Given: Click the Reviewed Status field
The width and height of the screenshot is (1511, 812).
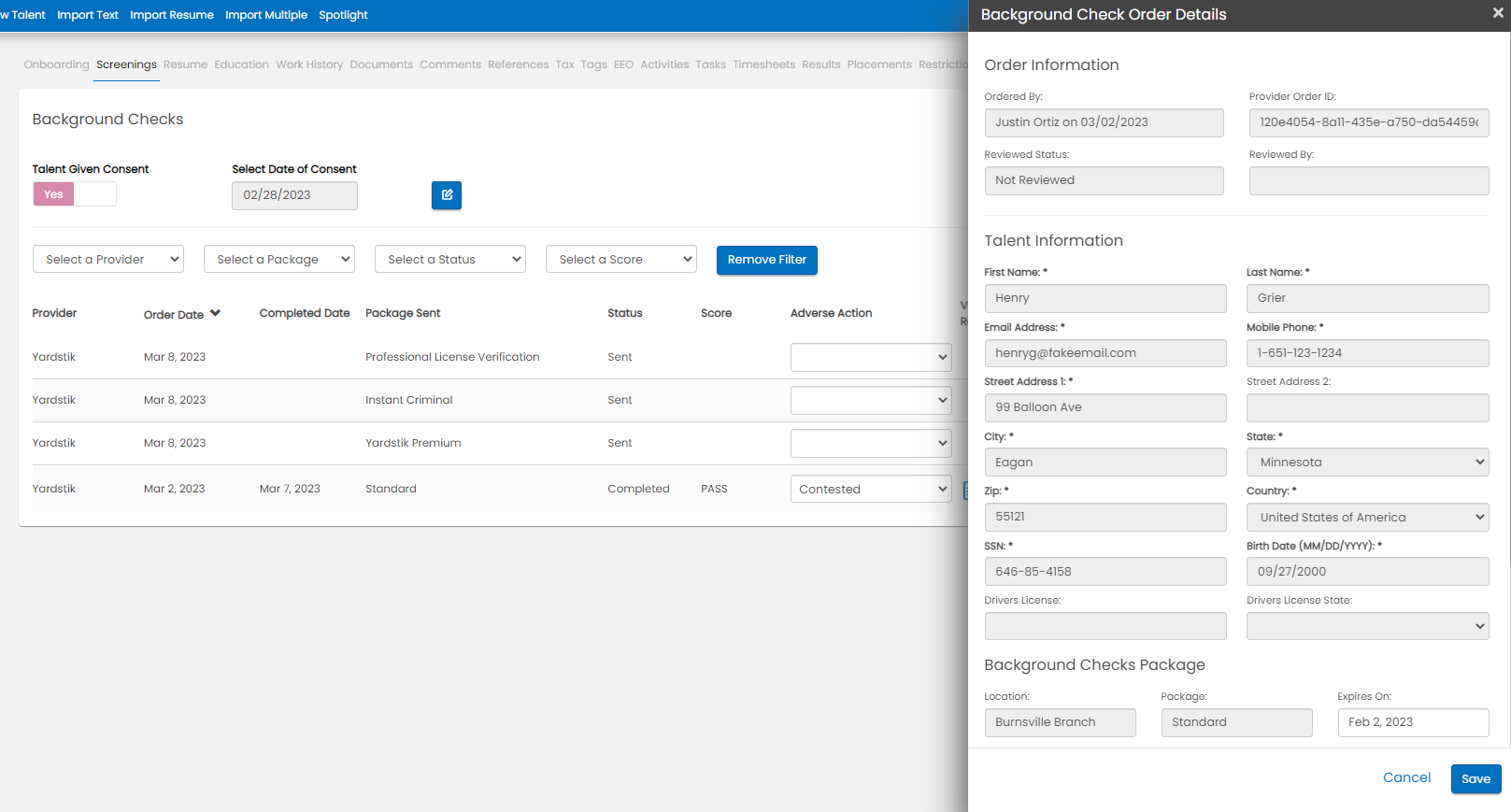Looking at the screenshot, I should coord(1104,180).
